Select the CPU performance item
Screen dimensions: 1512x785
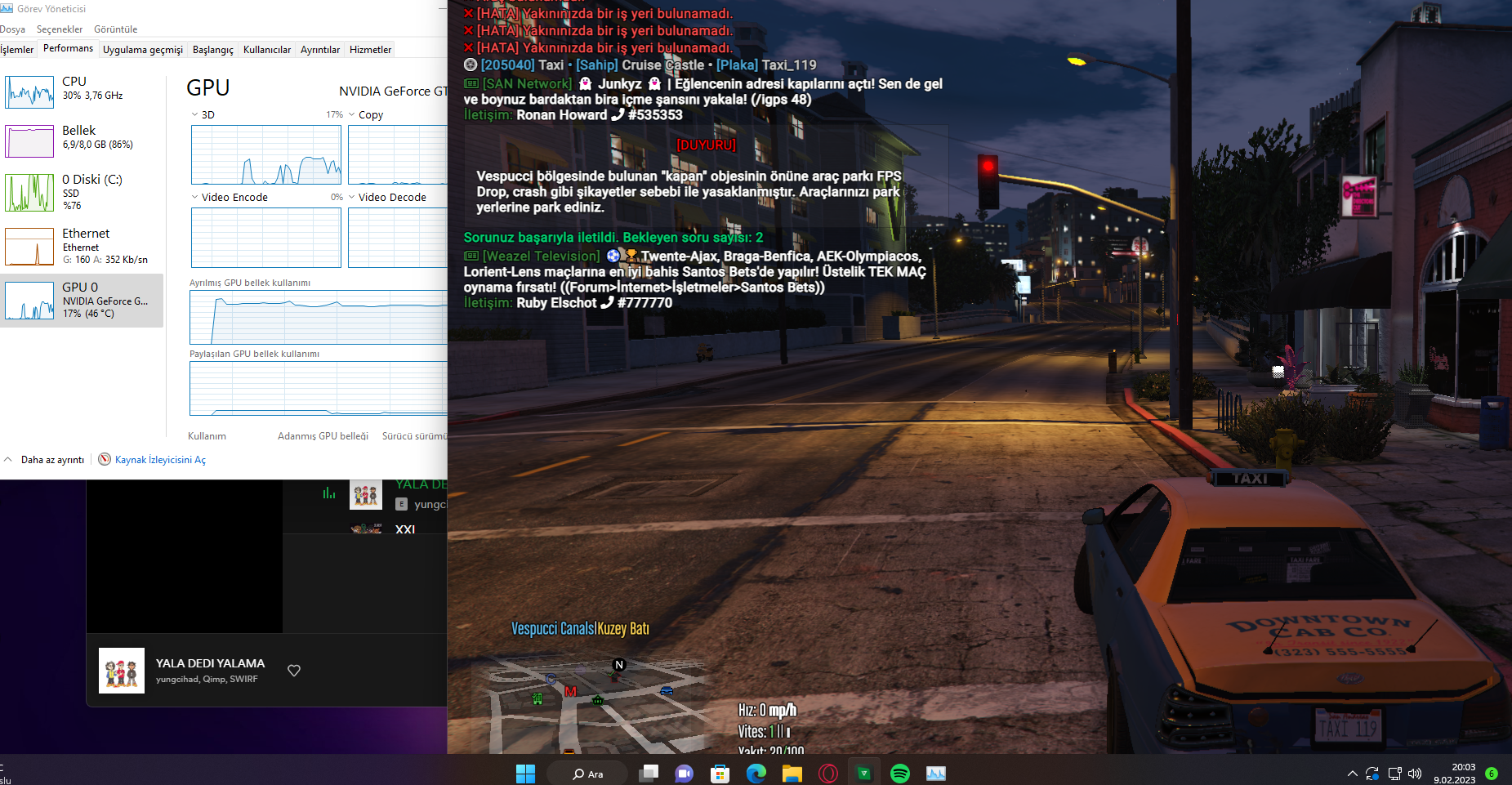click(x=82, y=91)
